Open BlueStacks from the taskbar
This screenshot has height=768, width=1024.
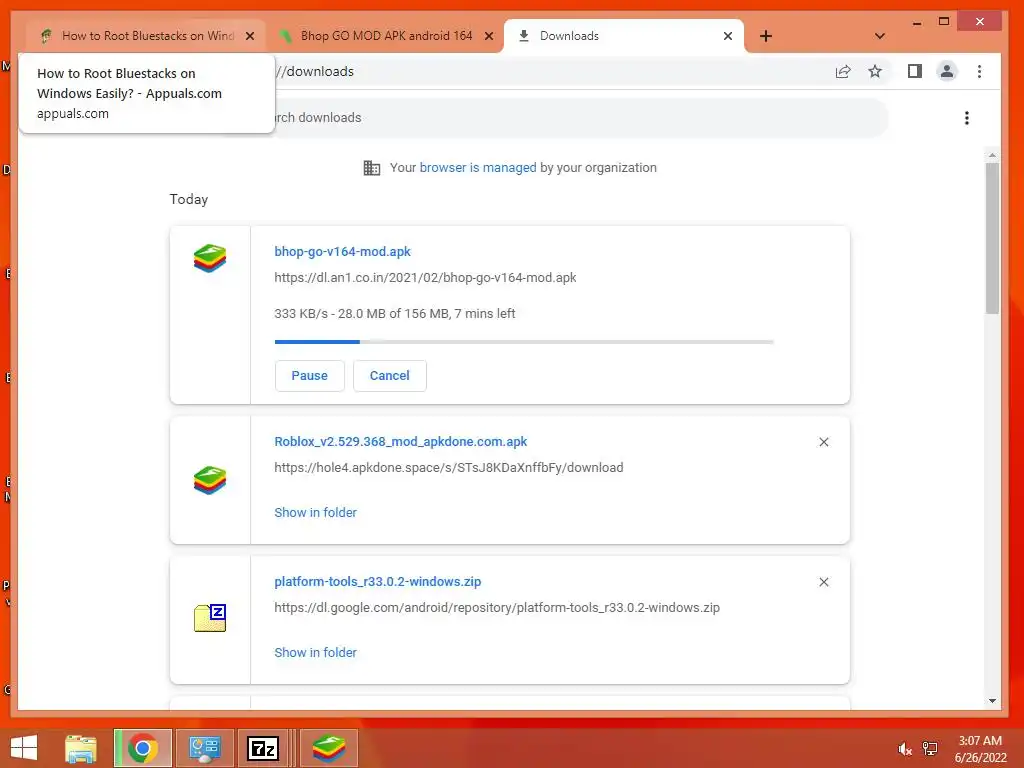point(328,748)
